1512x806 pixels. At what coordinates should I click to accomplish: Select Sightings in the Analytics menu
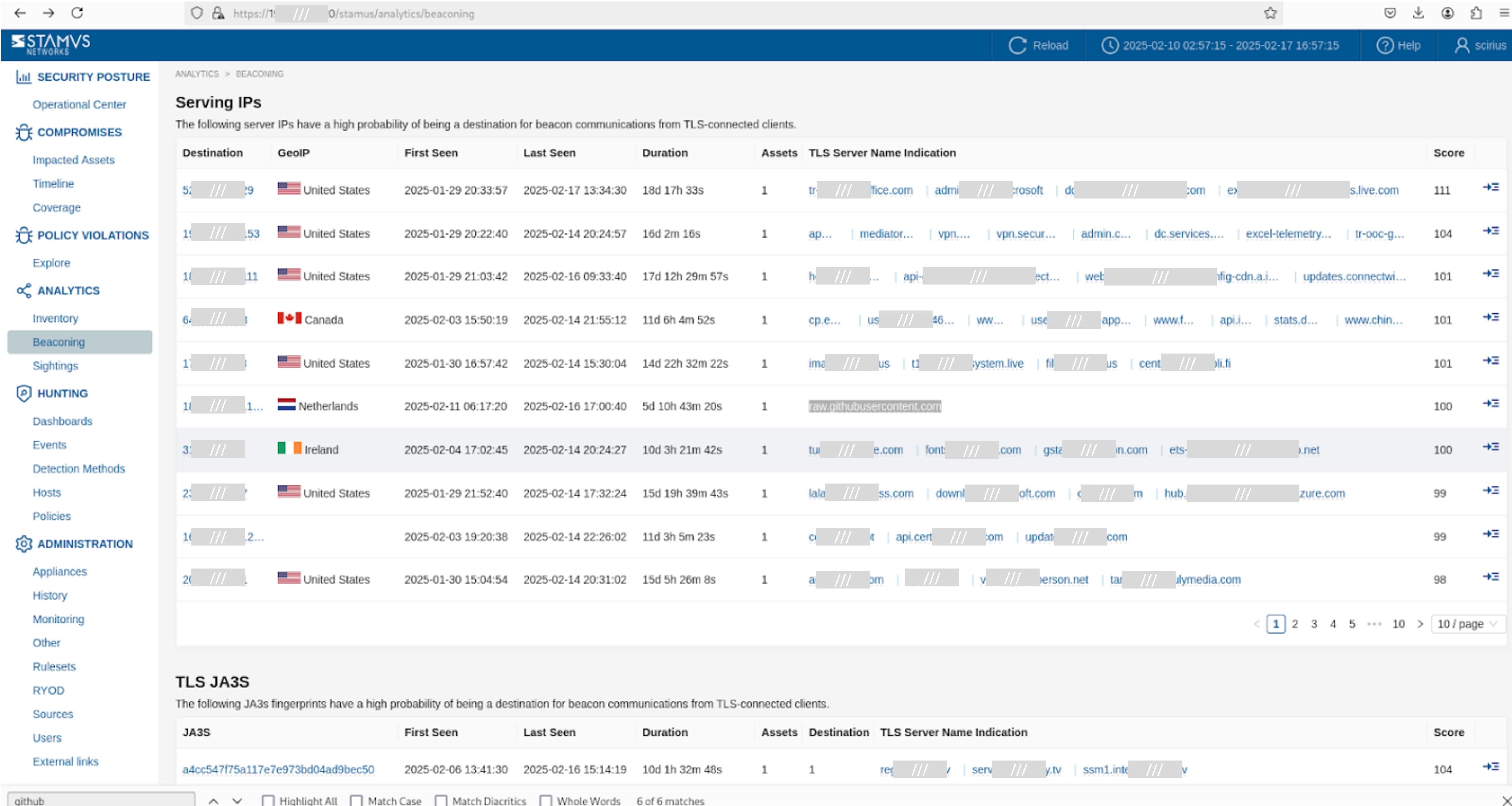[x=56, y=366]
